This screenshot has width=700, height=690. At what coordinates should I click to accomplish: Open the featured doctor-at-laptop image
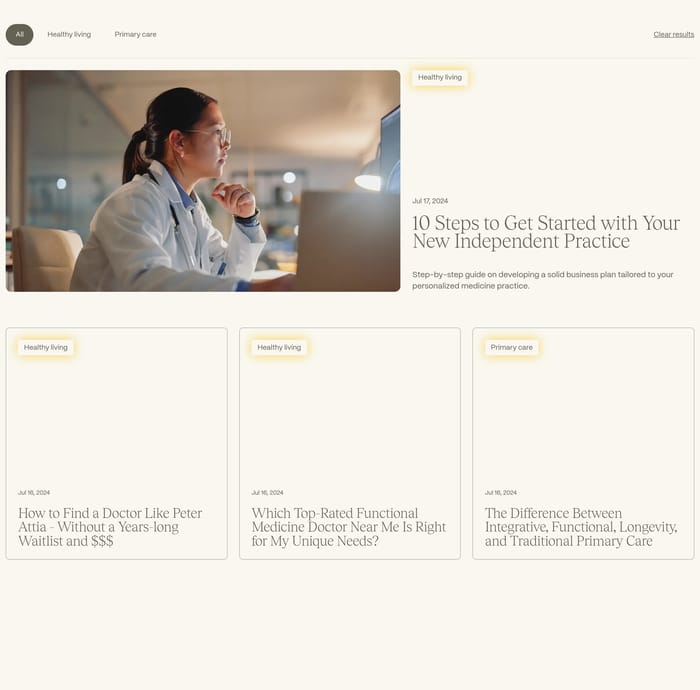(203, 181)
